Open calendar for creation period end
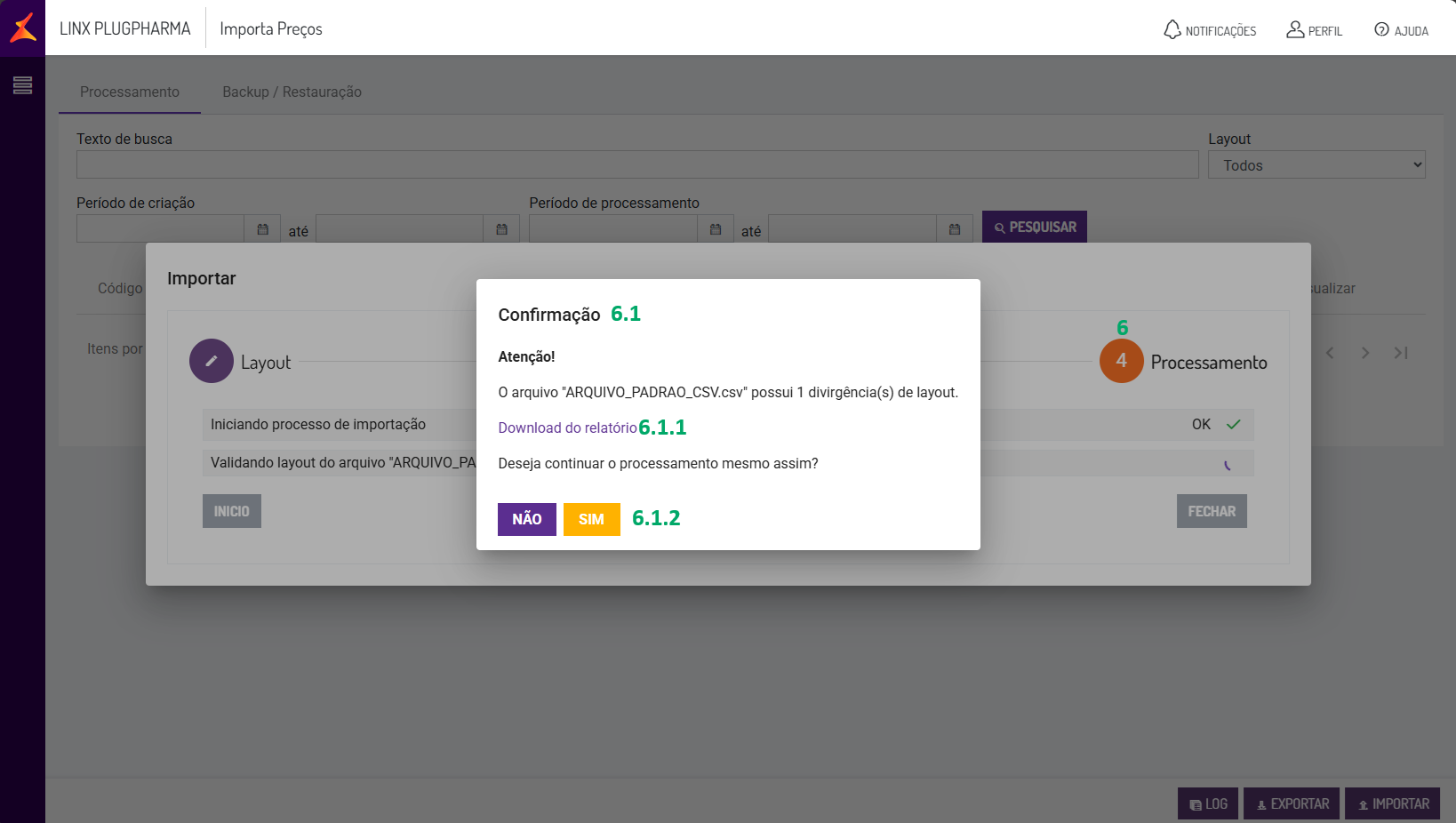The image size is (1456, 823). 501,229
